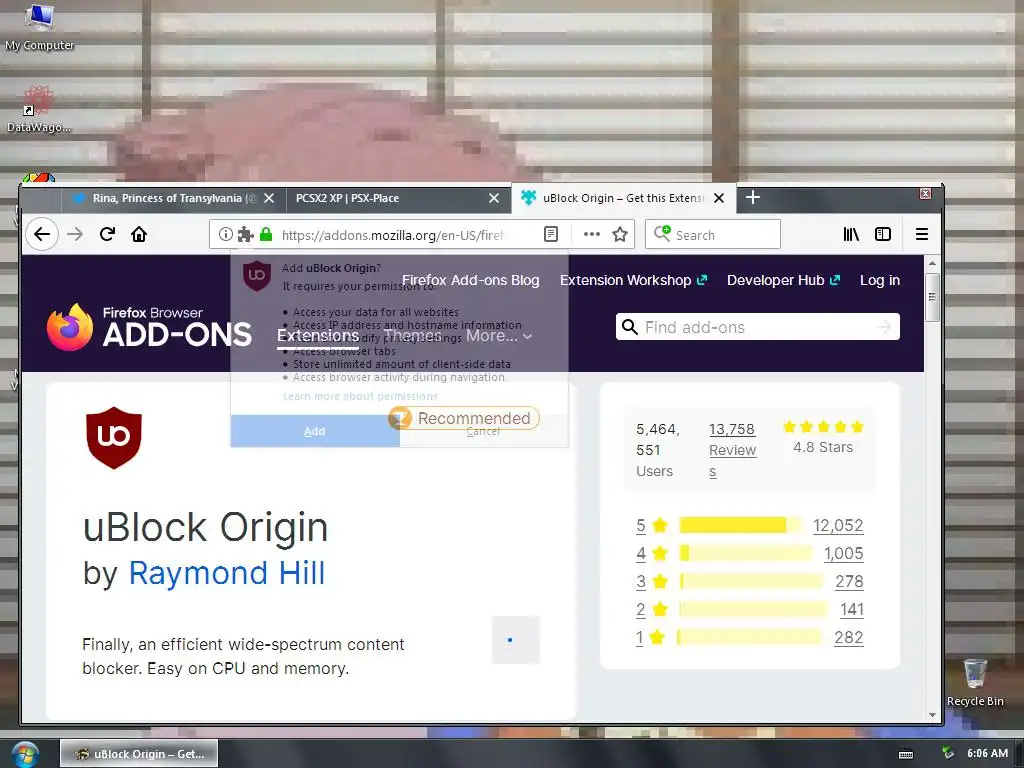Click the keyboard tray icon
1024x768 pixels.
(x=906, y=754)
